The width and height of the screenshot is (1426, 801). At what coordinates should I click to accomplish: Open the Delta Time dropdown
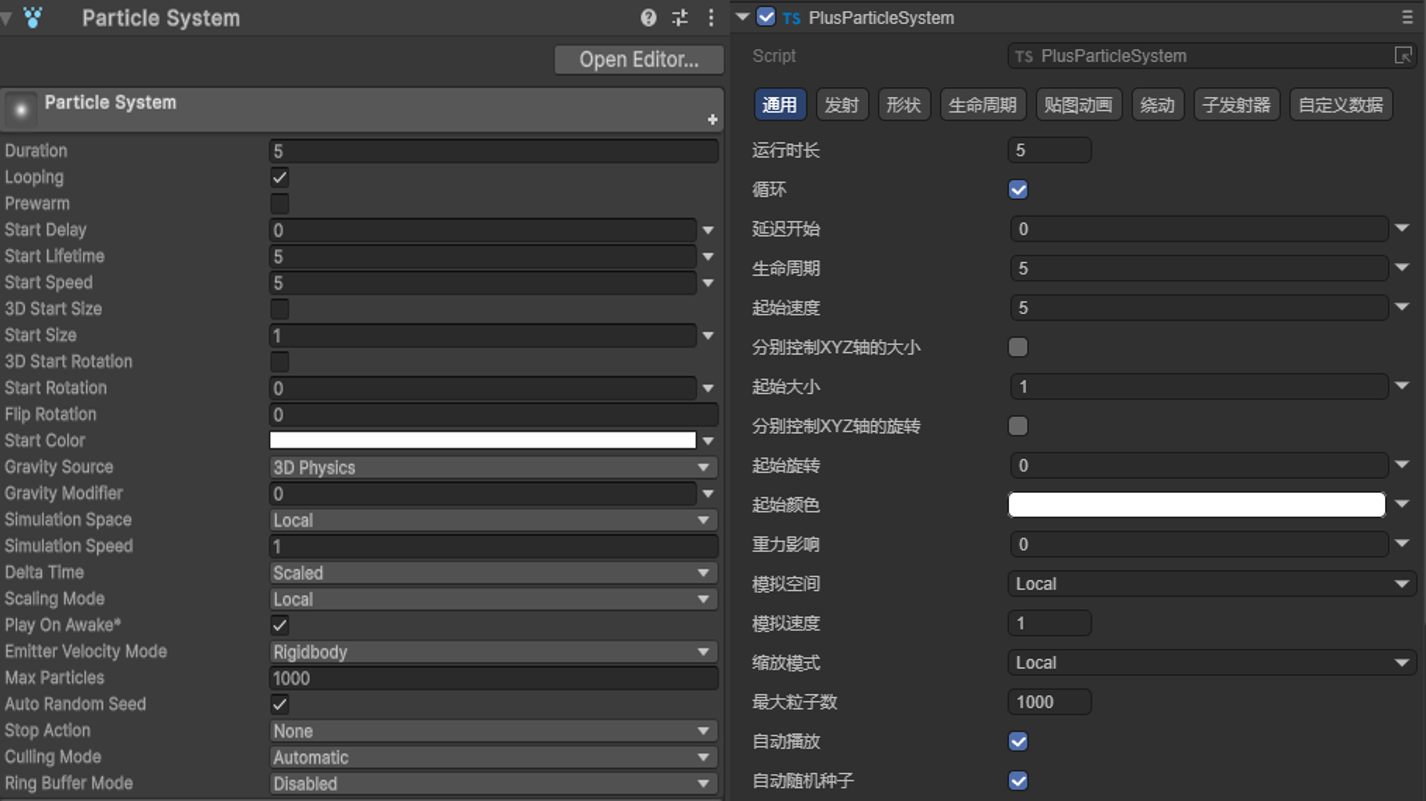tap(493, 573)
